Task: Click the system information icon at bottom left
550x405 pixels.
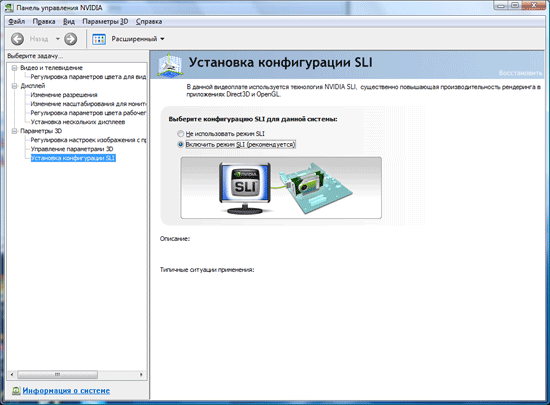Action: coord(16,391)
